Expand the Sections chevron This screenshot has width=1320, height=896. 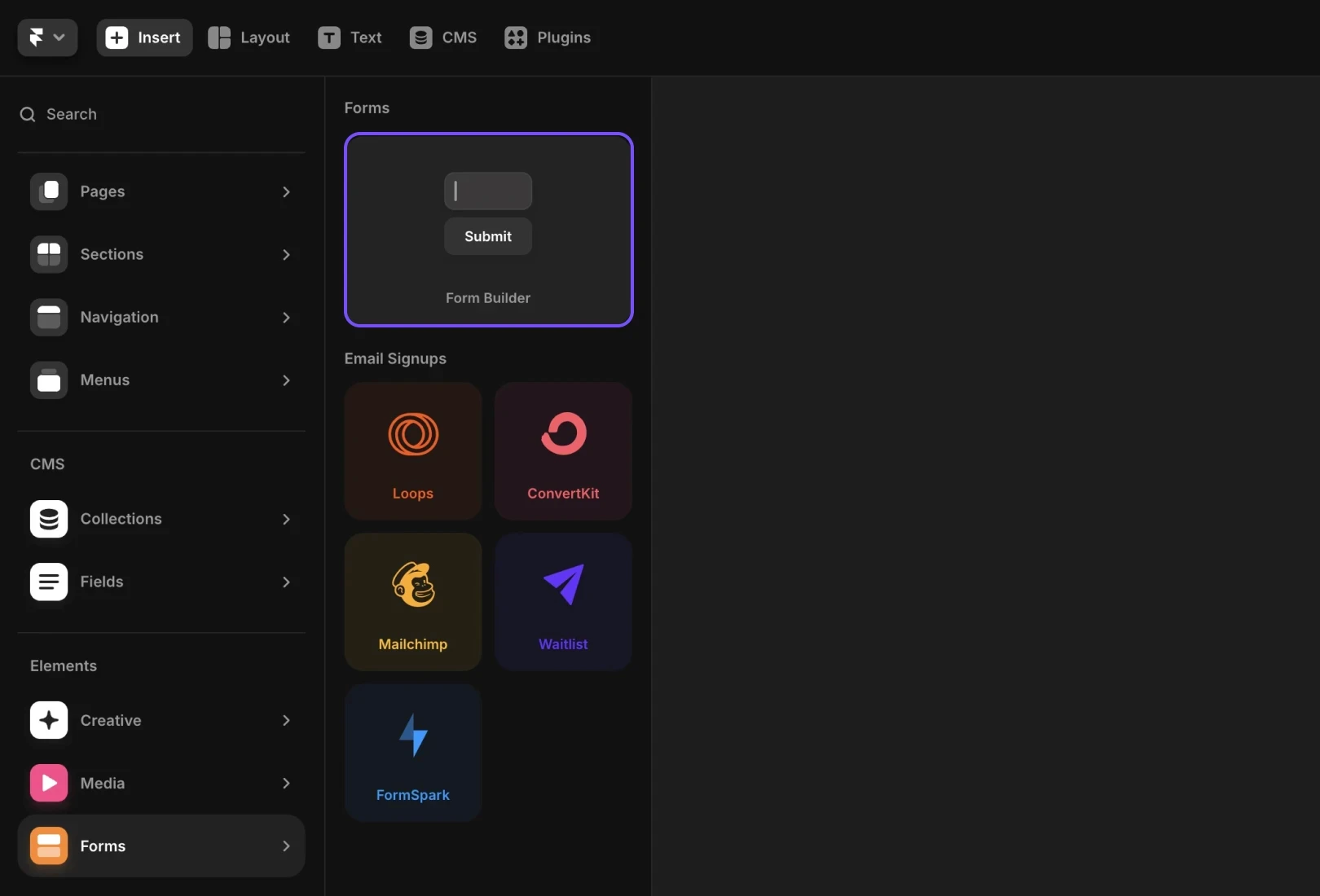286,254
